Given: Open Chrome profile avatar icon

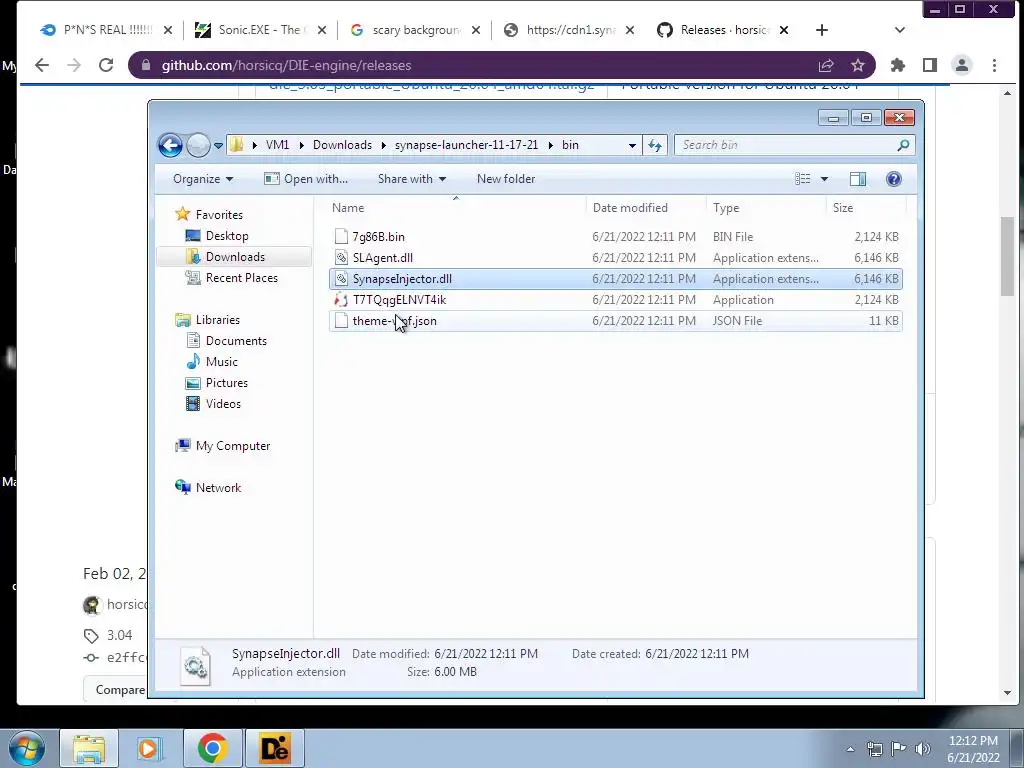Looking at the screenshot, I should 962,65.
